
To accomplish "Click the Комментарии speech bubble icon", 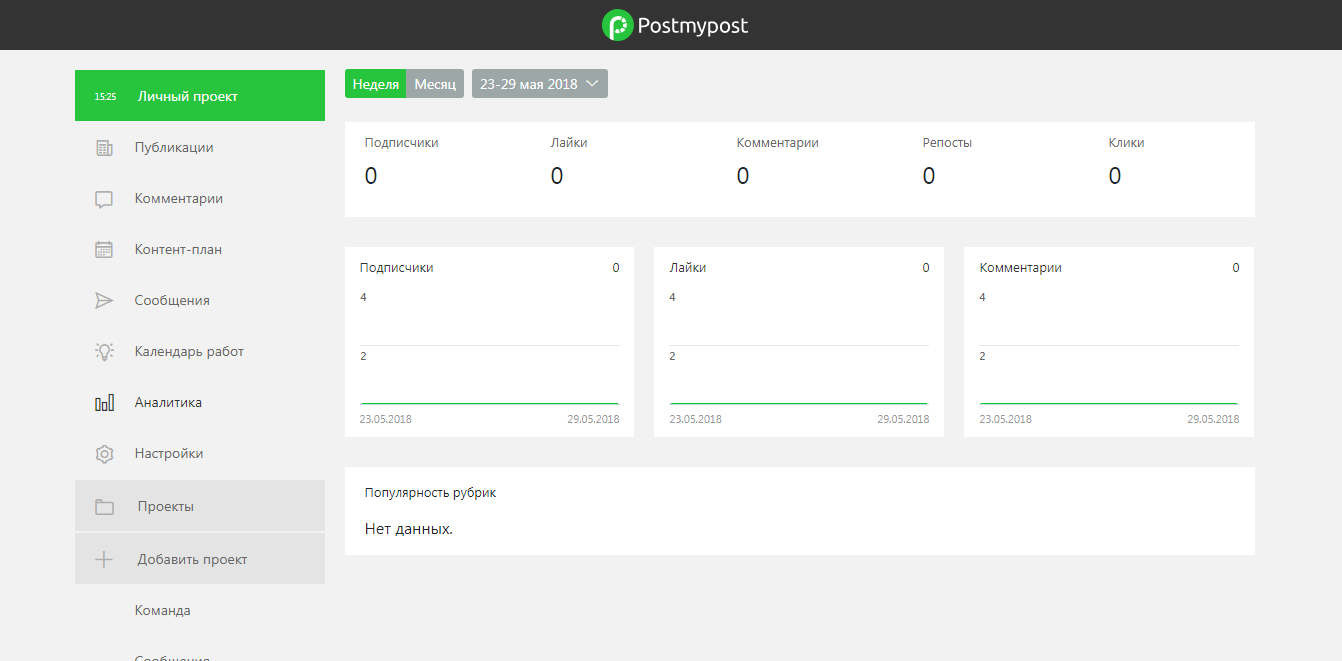I will pyautogui.click(x=104, y=199).
